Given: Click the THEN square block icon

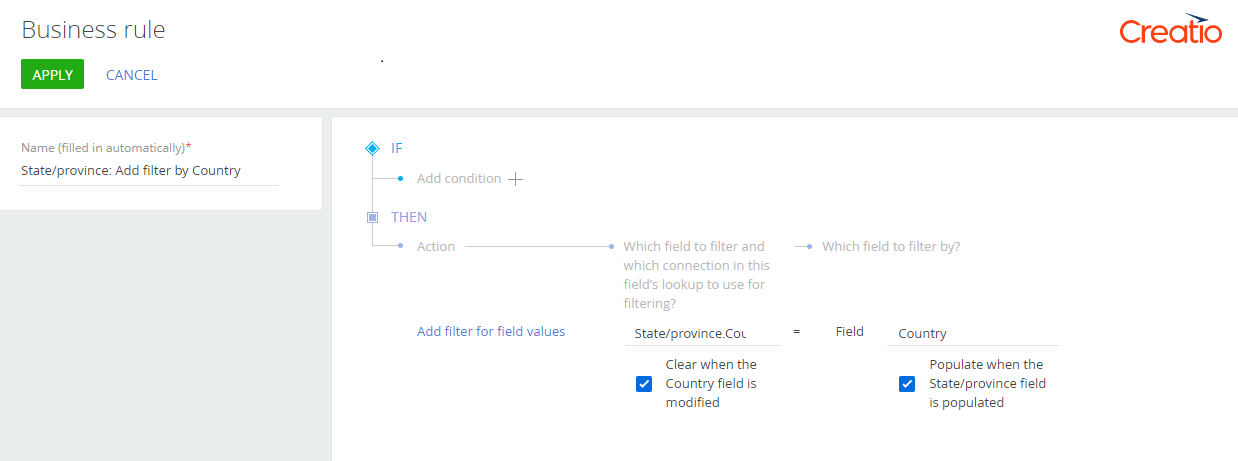Looking at the screenshot, I should point(372,217).
